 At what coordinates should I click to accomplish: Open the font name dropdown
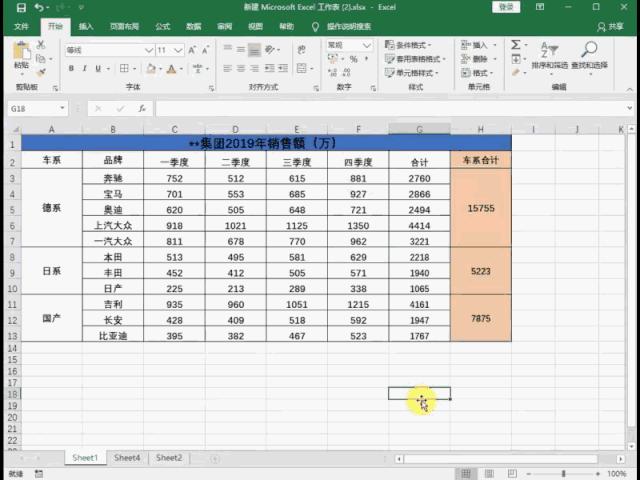coord(149,50)
